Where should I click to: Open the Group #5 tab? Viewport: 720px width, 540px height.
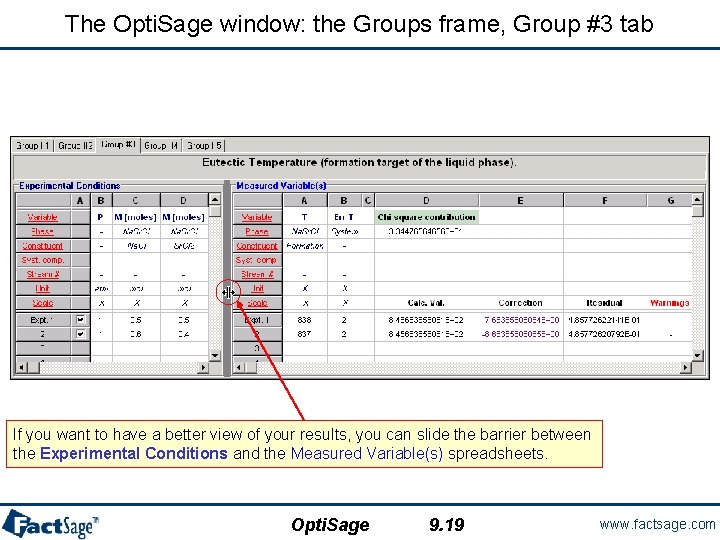(204, 146)
